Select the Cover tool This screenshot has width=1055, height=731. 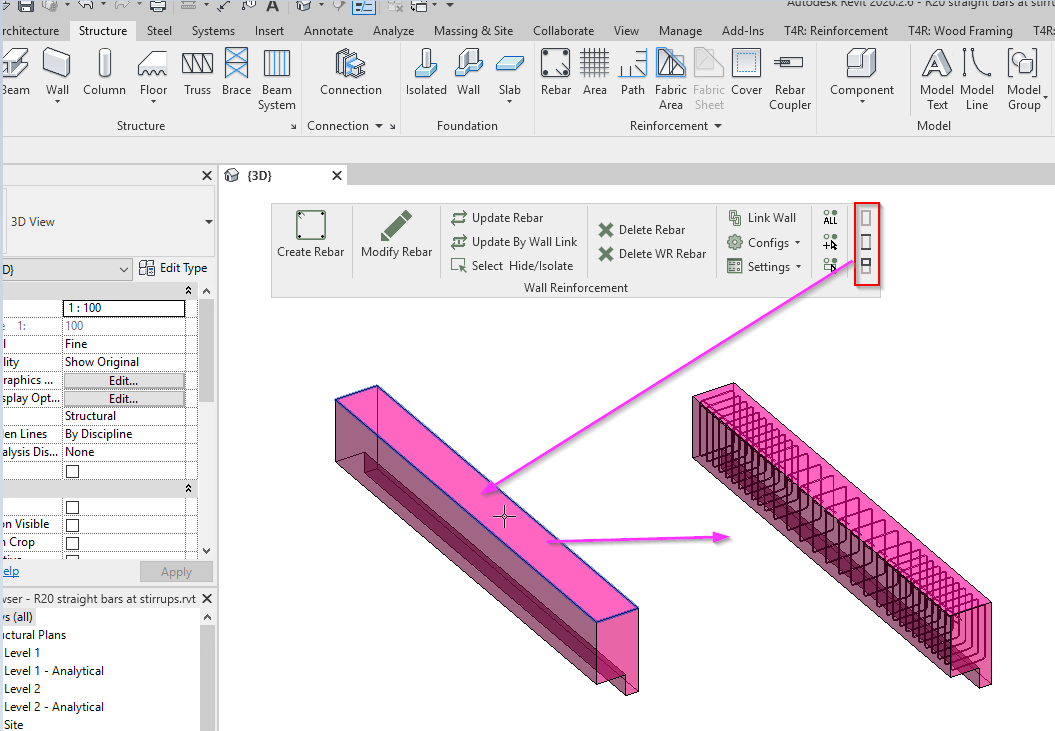tap(746, 72)
